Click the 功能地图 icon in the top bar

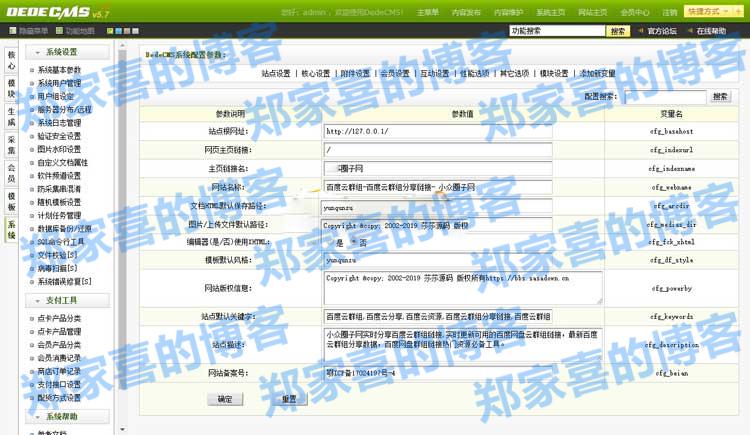[59, 31]
